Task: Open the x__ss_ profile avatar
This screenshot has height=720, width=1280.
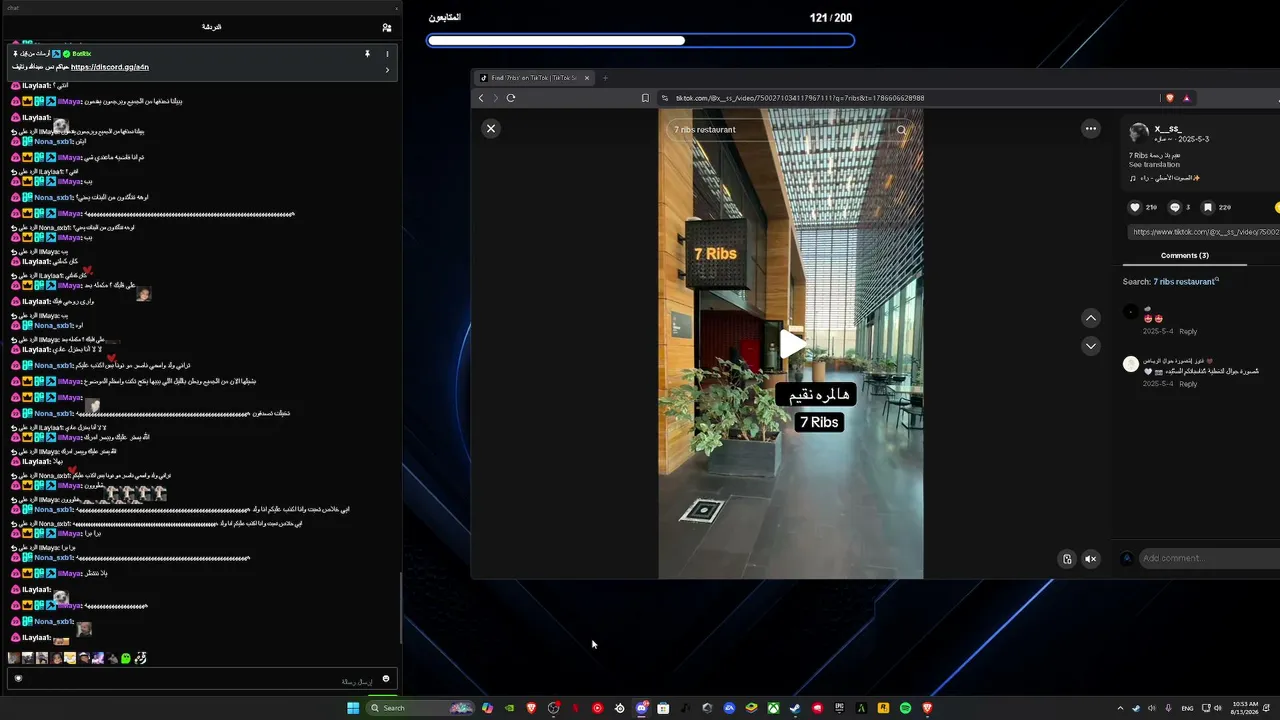Action: point(1139,133)
